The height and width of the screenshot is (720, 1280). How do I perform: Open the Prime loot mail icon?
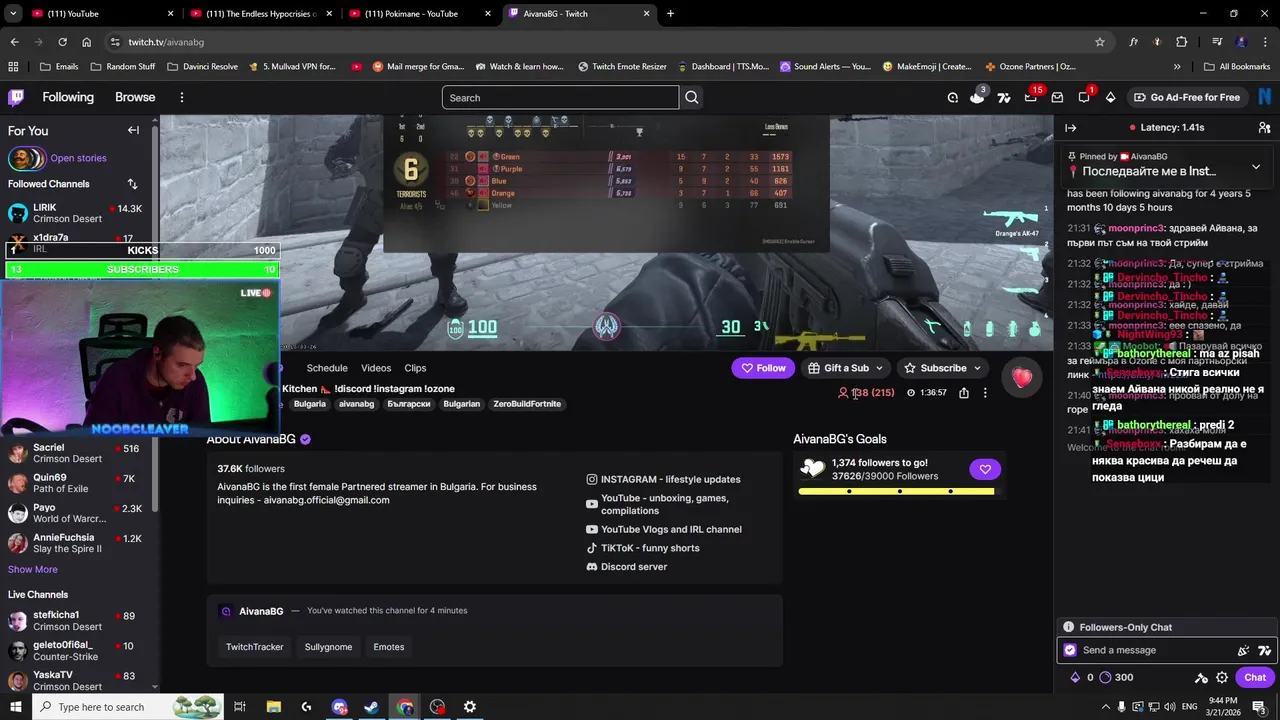coord(1057,97)
